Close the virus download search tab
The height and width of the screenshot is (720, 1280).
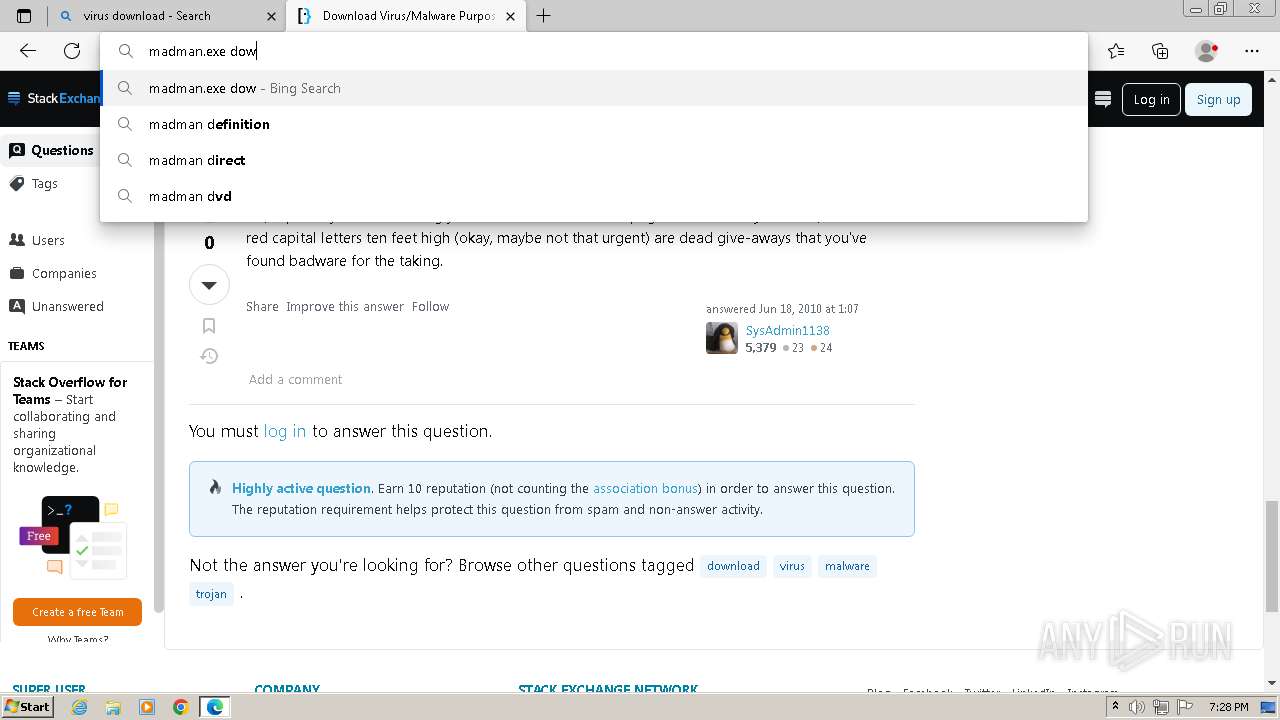tap(272, 16)
